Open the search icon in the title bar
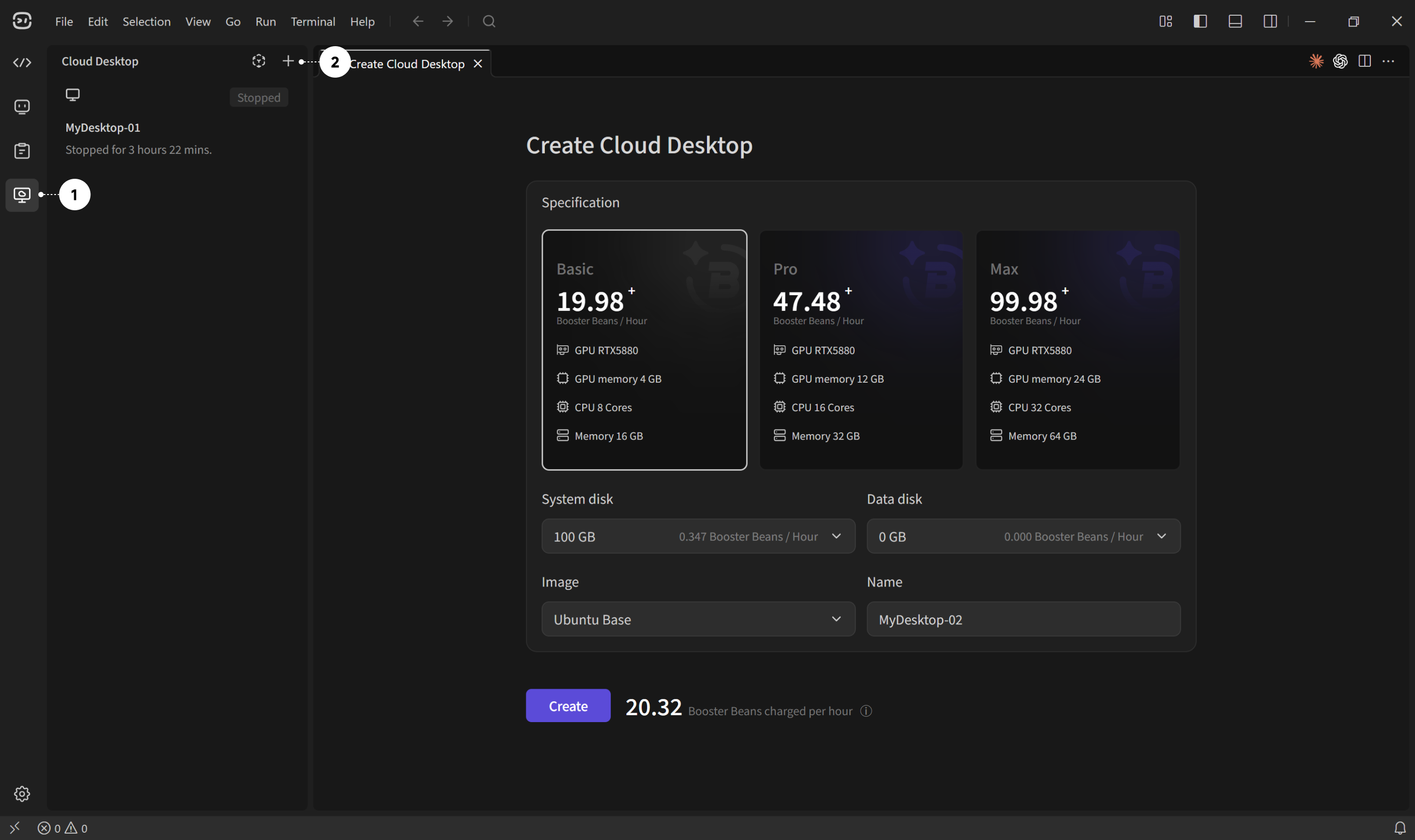This screenshot has width=1415, height=840. tap(489, 22)
